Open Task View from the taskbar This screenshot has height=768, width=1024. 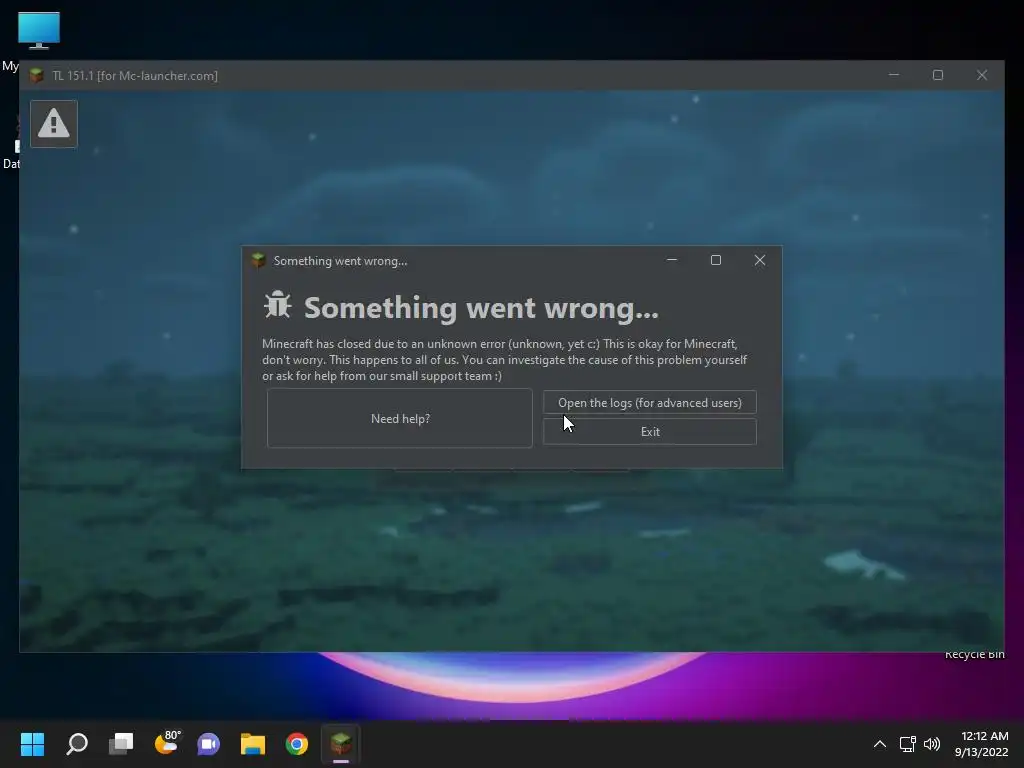121,744
